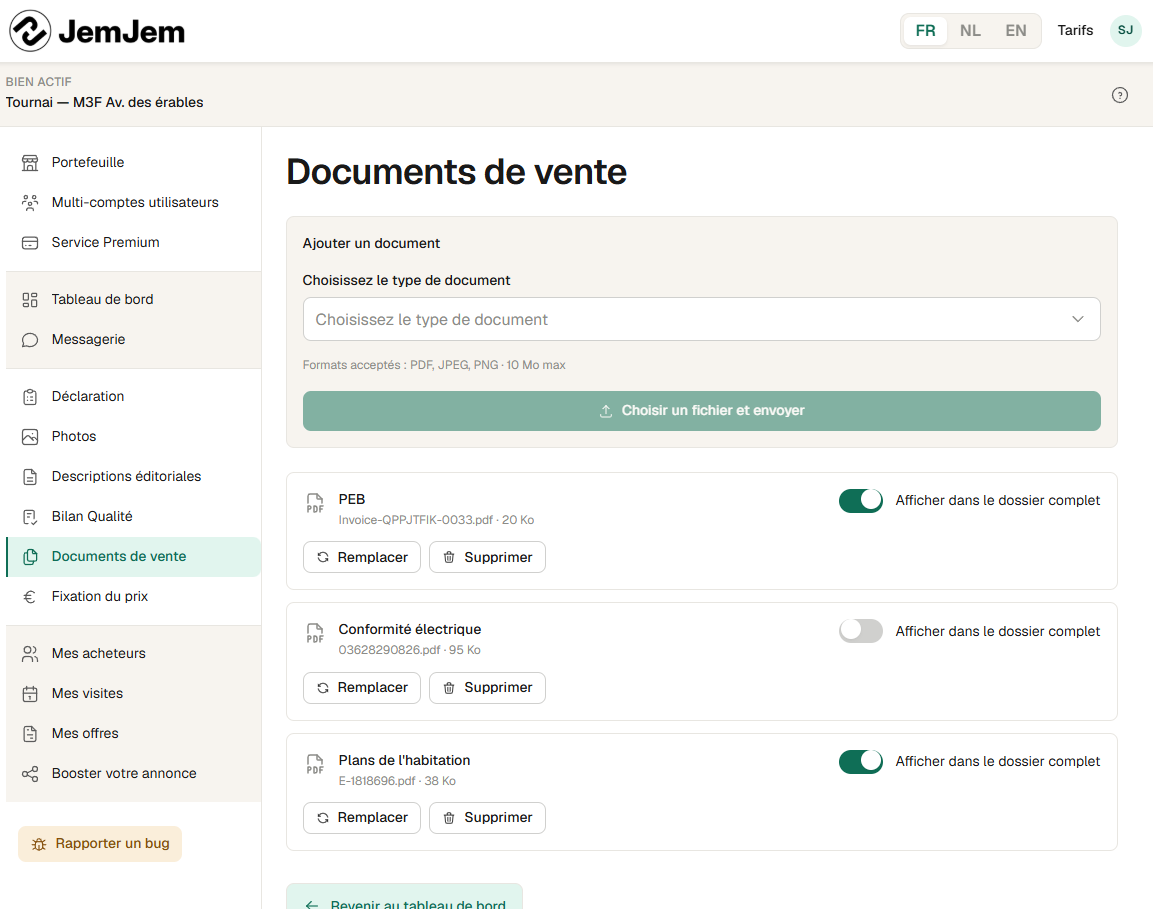Open the help question mark icon
Image resolution: width=1153 pixels, height=909 pixels.
(1119, 95)
